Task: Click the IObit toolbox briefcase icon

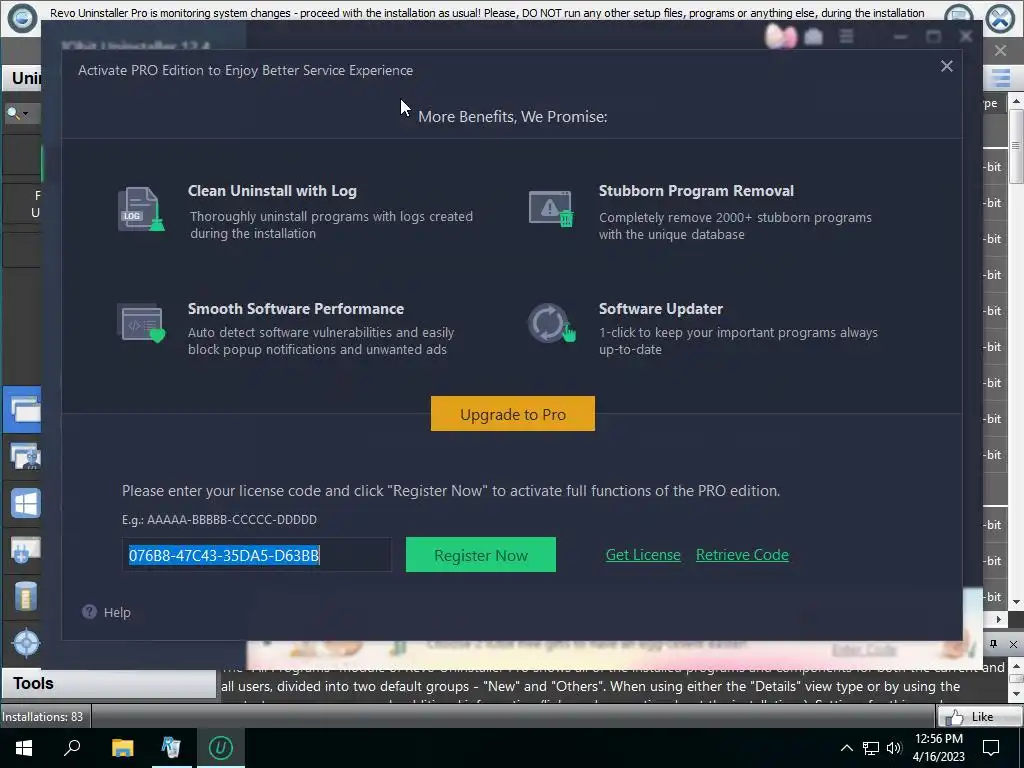Action: 813,37
